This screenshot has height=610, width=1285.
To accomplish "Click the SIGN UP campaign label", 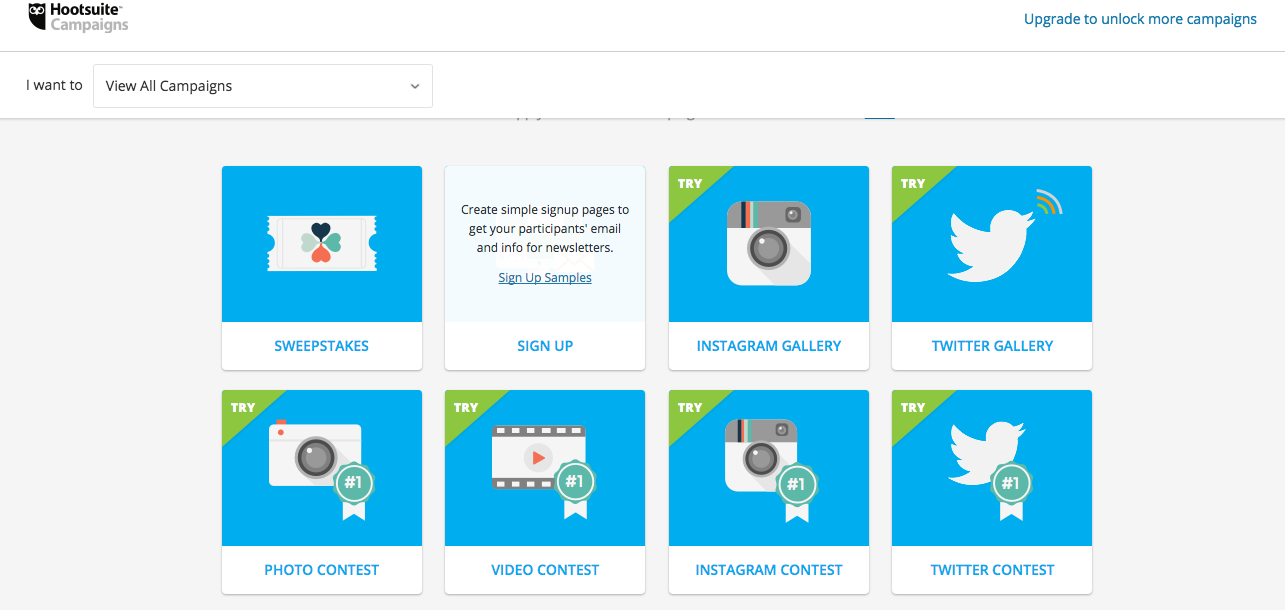I will click(544, 345).
